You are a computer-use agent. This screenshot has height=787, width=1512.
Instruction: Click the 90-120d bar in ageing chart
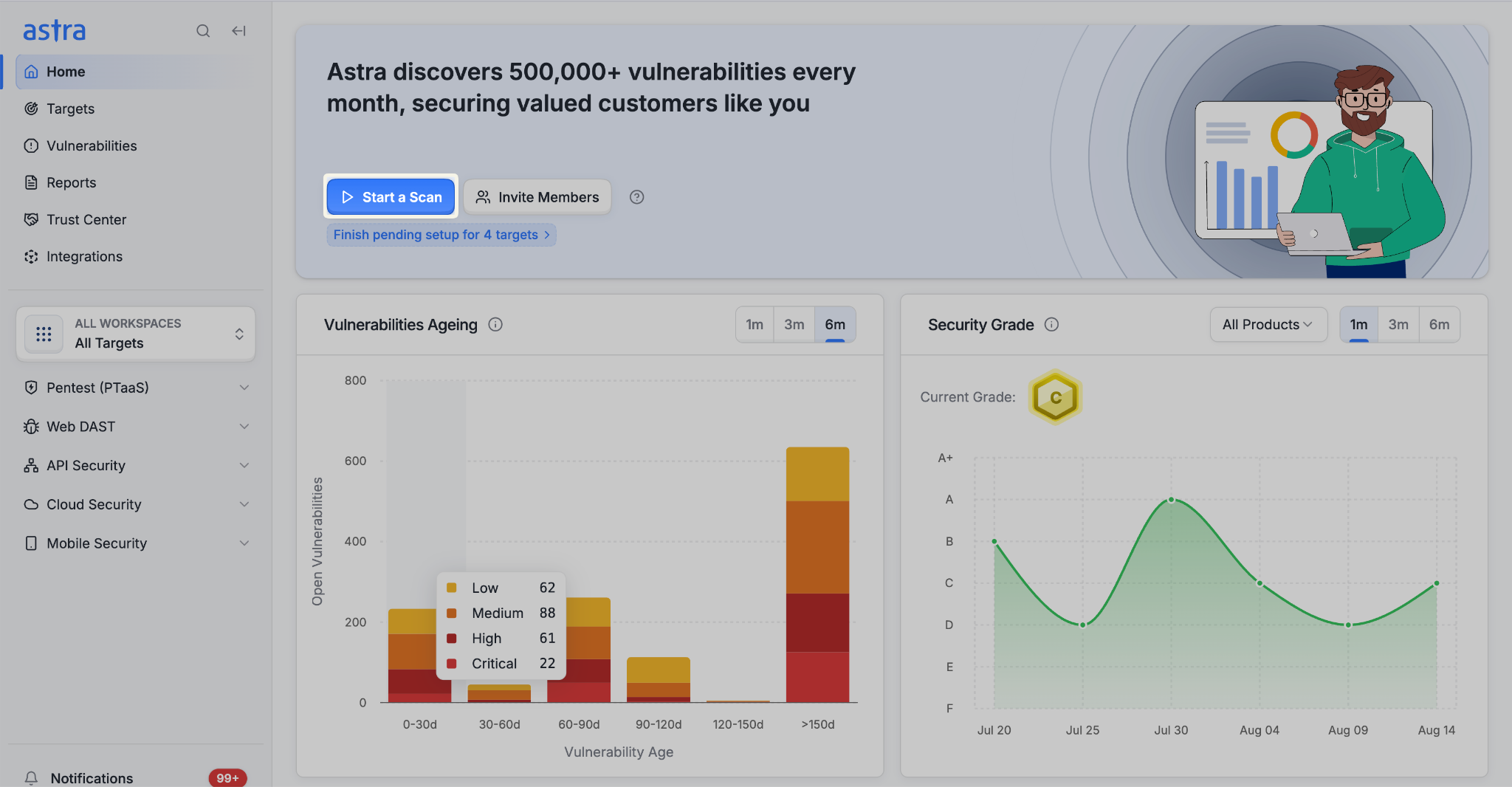point(659,679)
